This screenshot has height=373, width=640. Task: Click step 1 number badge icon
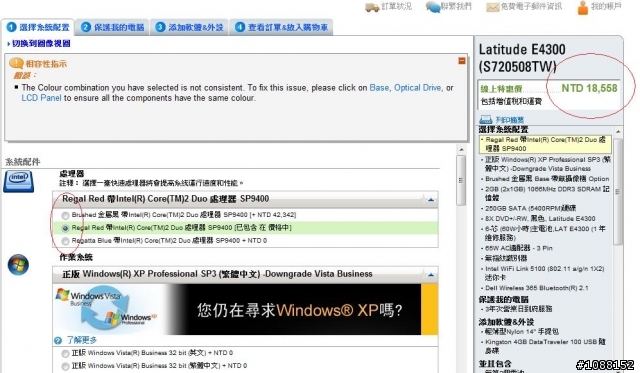click(x=11, y=27)
